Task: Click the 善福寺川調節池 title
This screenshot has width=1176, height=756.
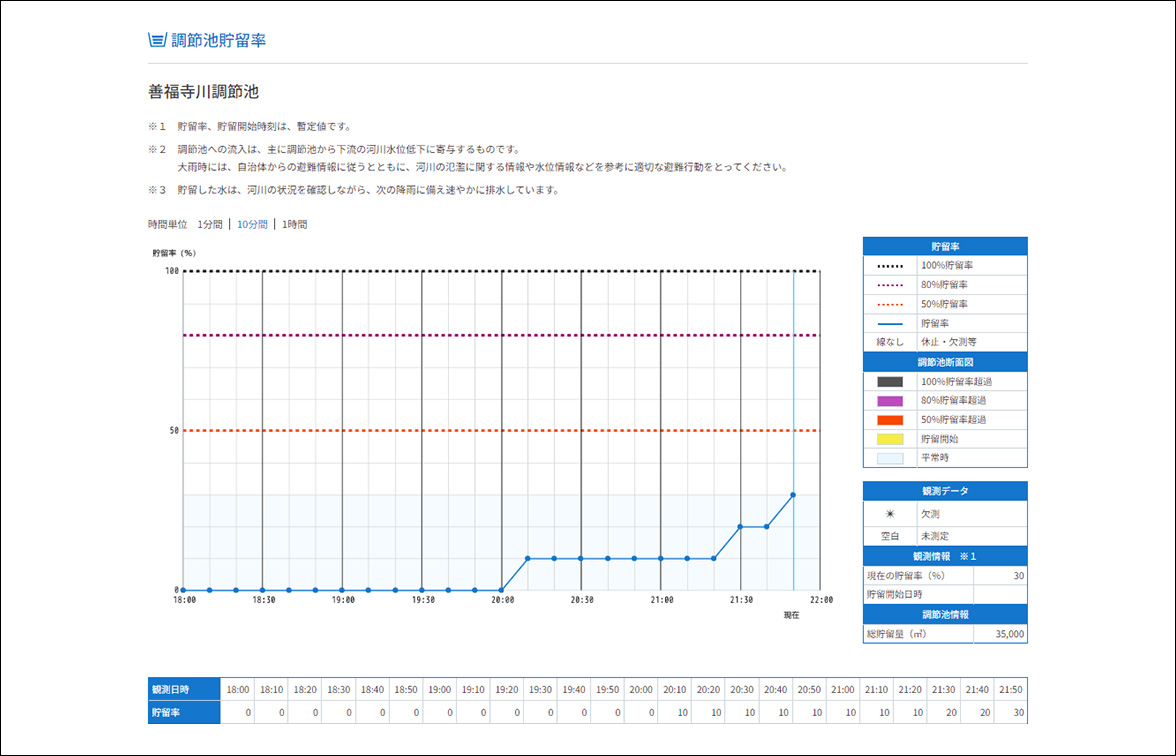Action: [203, 92]
